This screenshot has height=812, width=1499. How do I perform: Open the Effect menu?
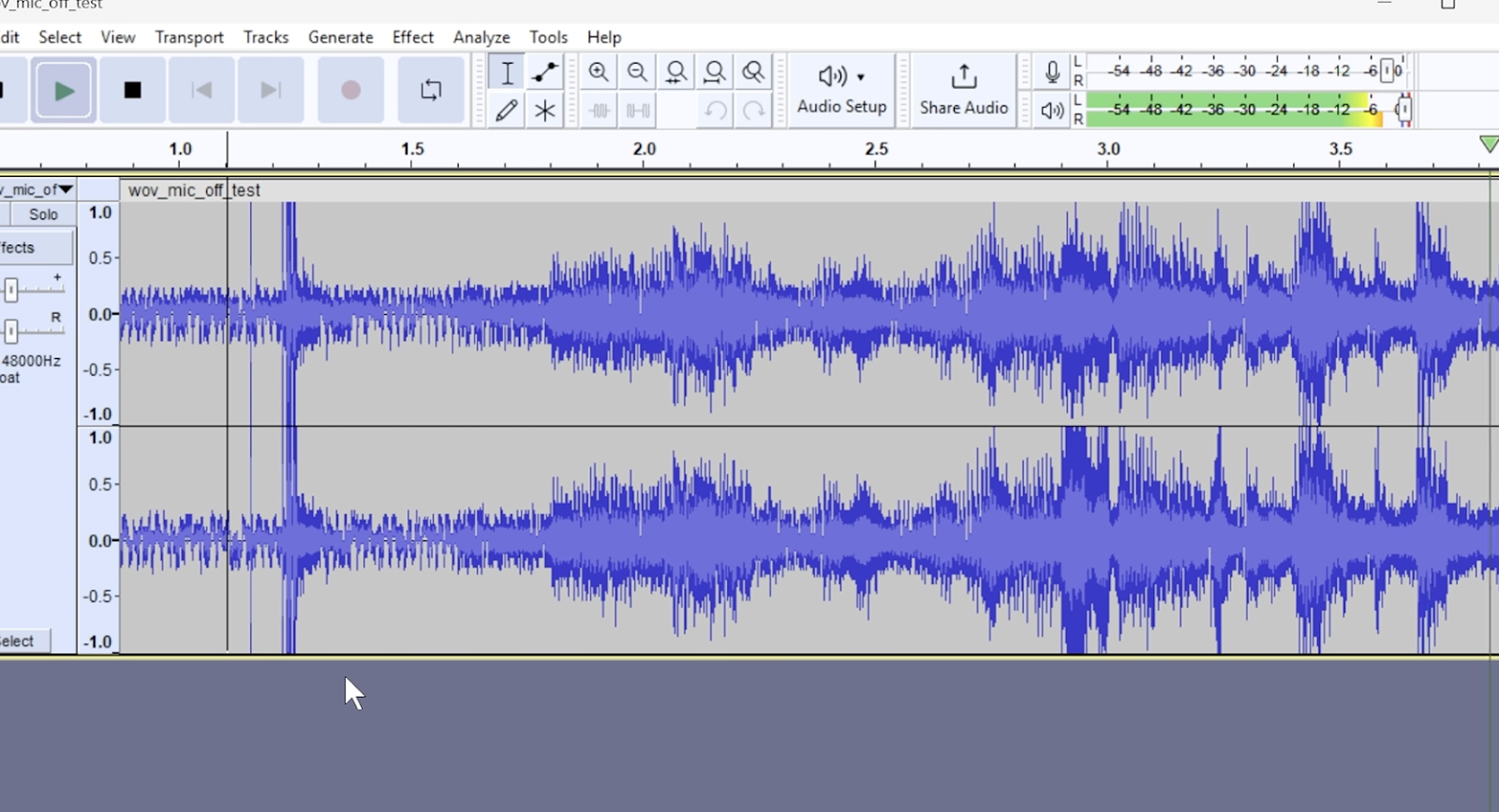point(412,37)
